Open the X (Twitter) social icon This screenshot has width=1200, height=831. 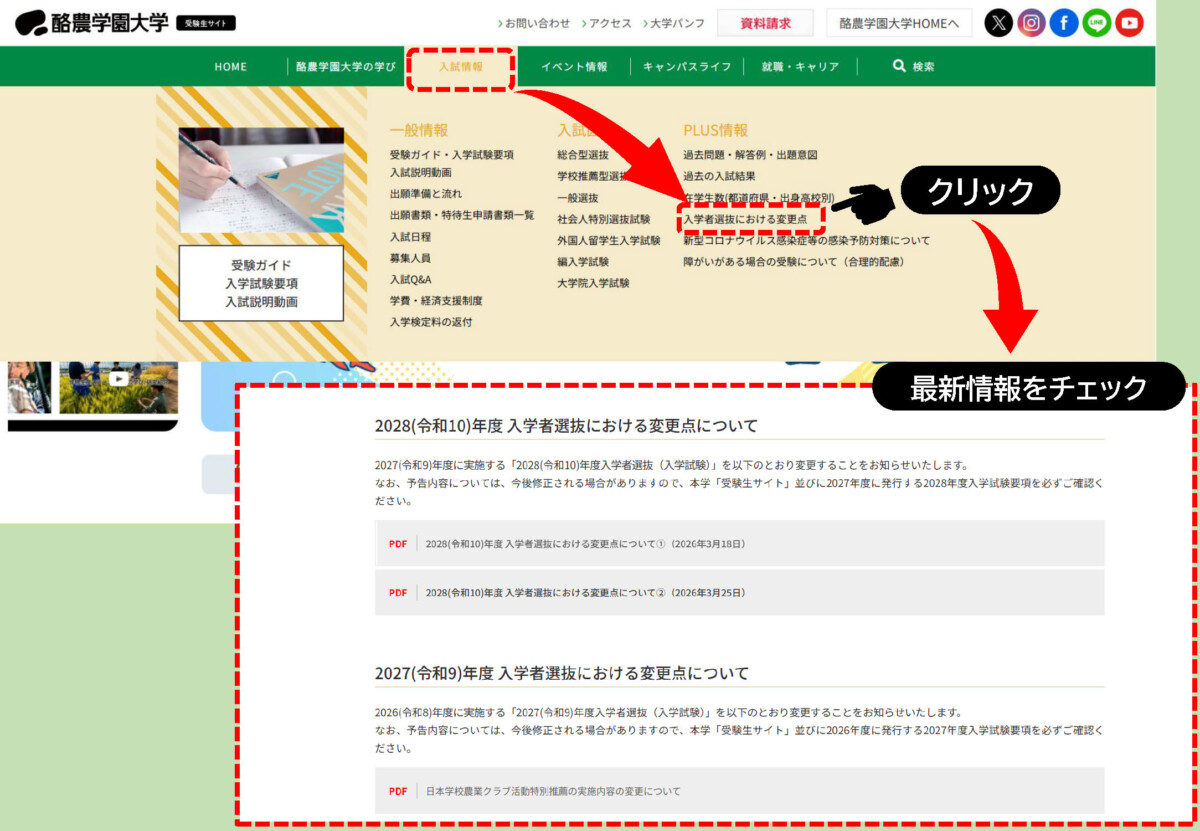pos(998,22)
